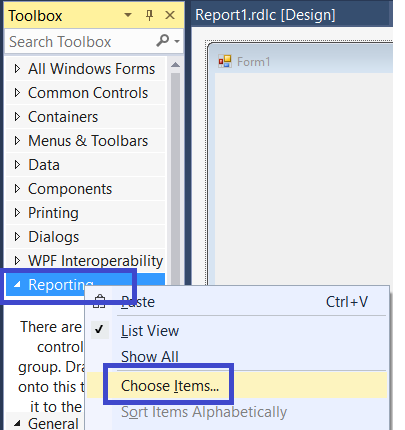Collapse the Reporting group
This screenshot has height=430, width=405.
(x=17, y=285)
